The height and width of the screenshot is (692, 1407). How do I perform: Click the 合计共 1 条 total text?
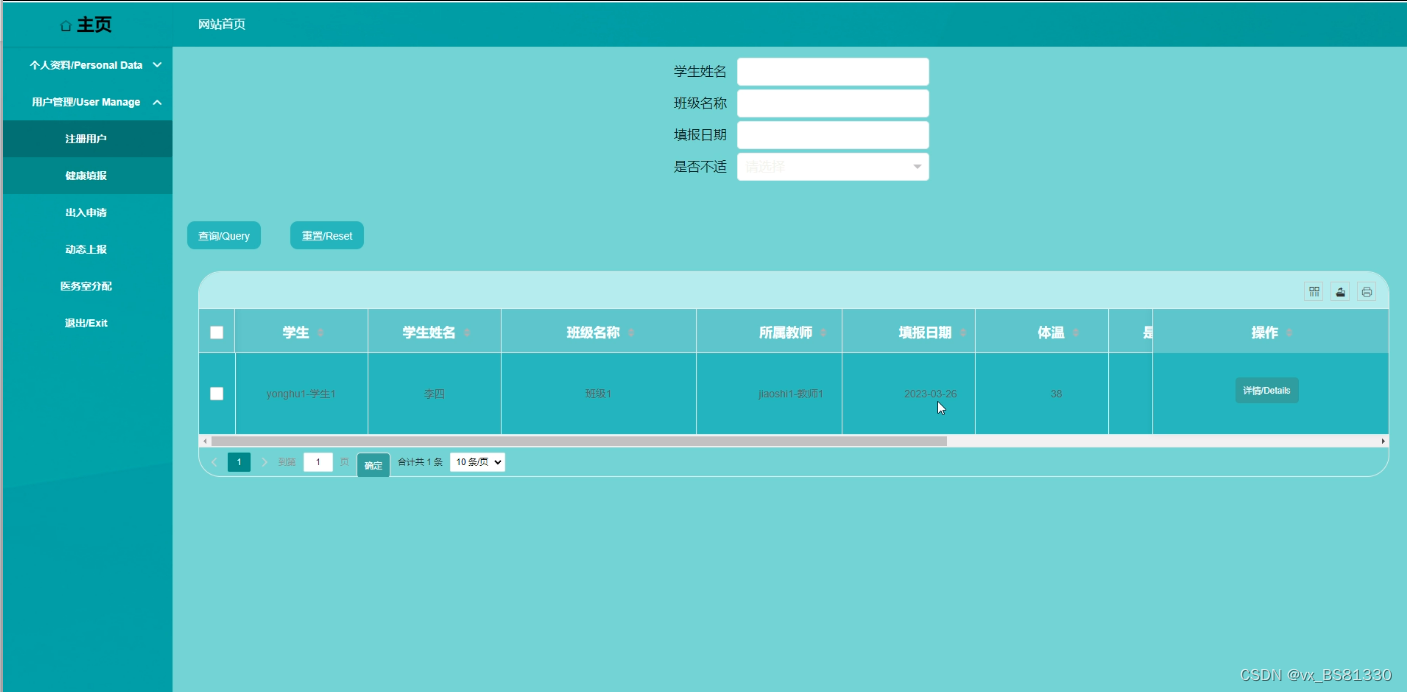pos(420,462)
